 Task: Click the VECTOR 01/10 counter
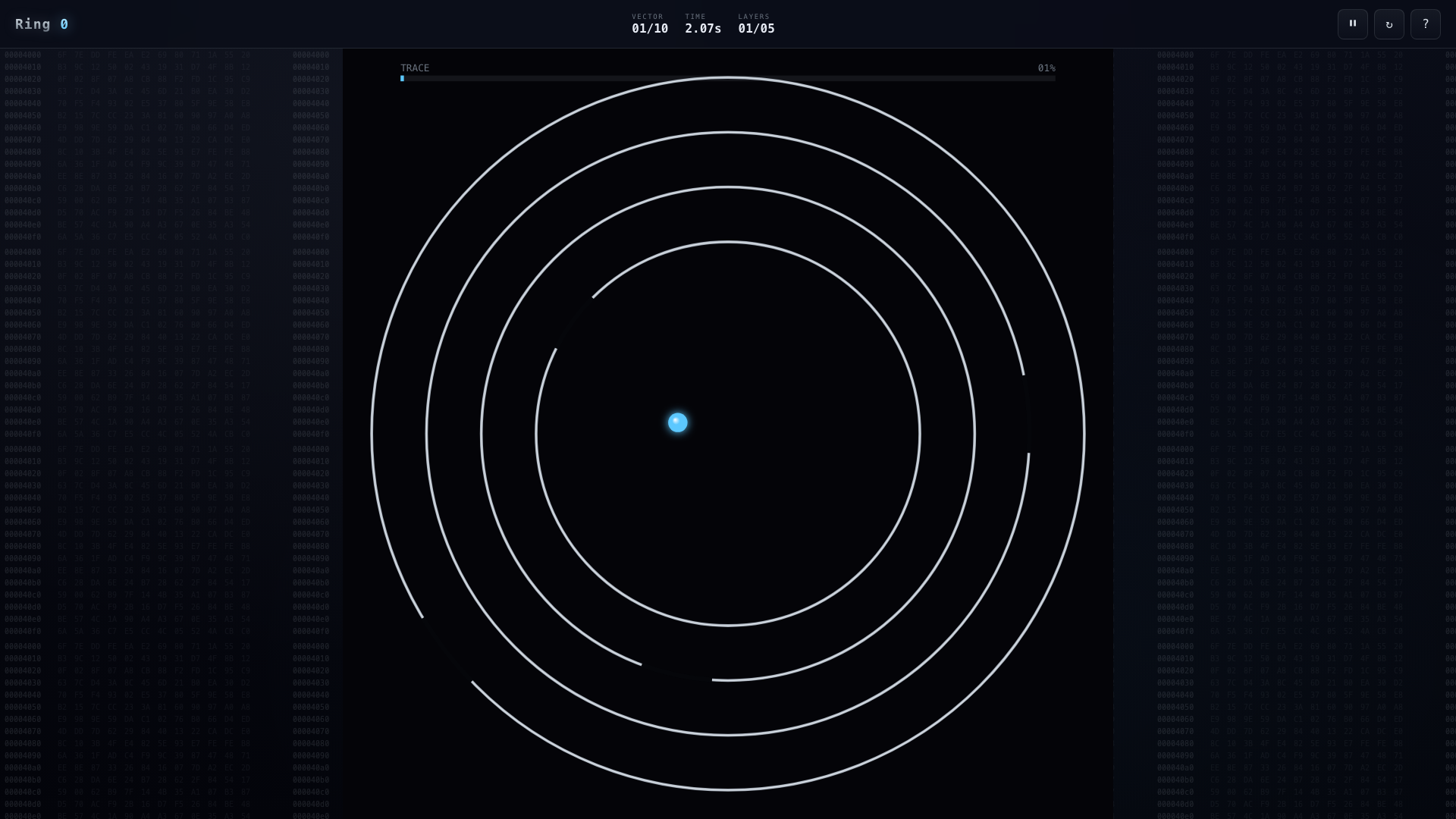(650, 24)
